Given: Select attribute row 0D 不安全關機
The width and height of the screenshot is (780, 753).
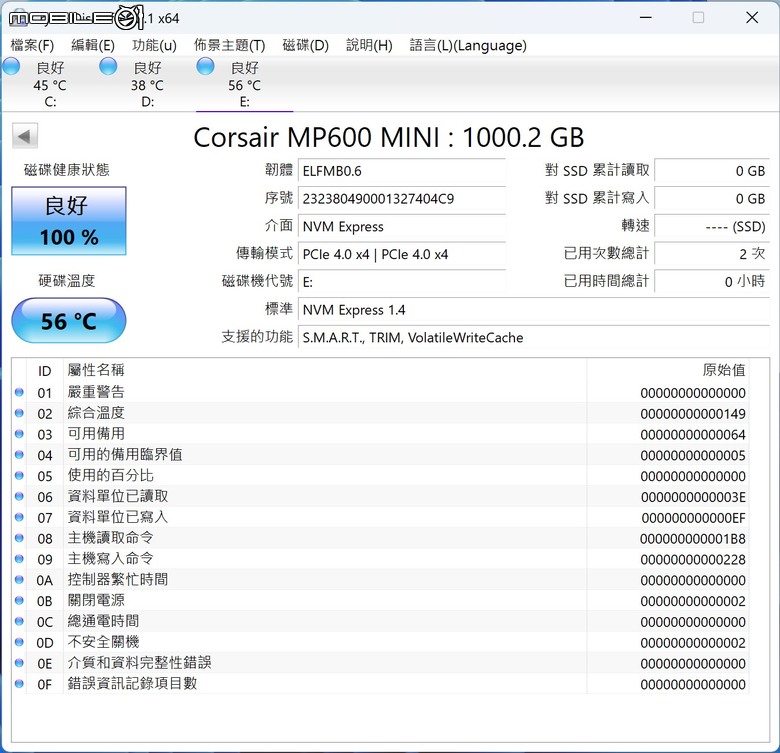Looking at the screenshot, I should [381, 643].
